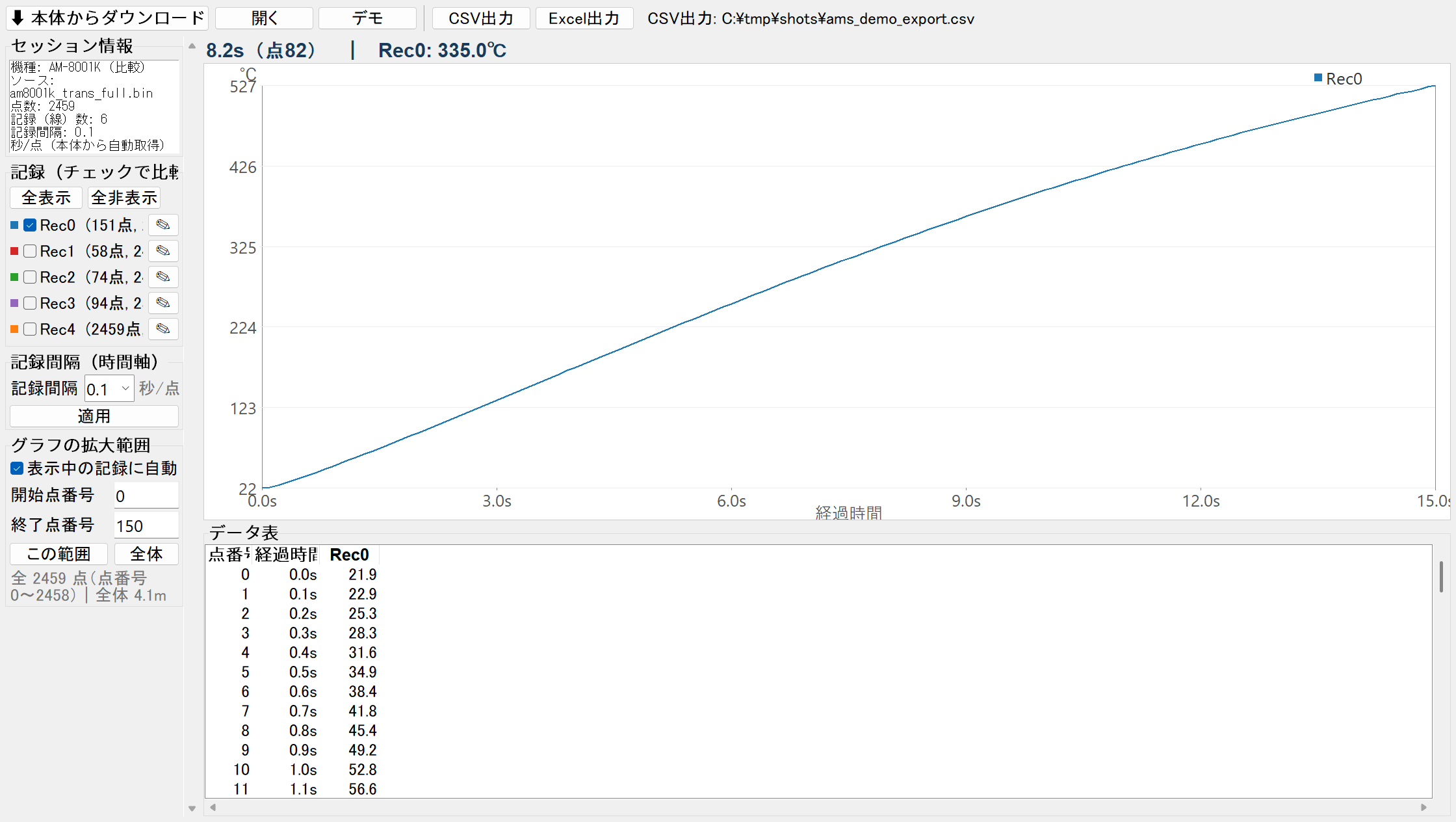Show Rec3 by ticking its checkbox
1456x822 pixels.
point(30,303)
